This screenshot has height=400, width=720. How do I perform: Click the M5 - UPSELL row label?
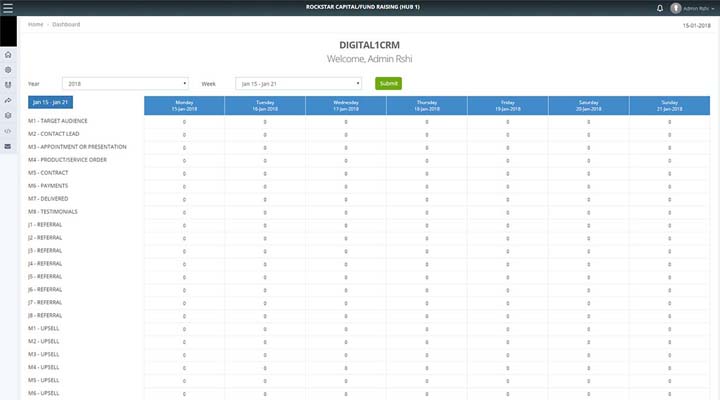(44, 380)
